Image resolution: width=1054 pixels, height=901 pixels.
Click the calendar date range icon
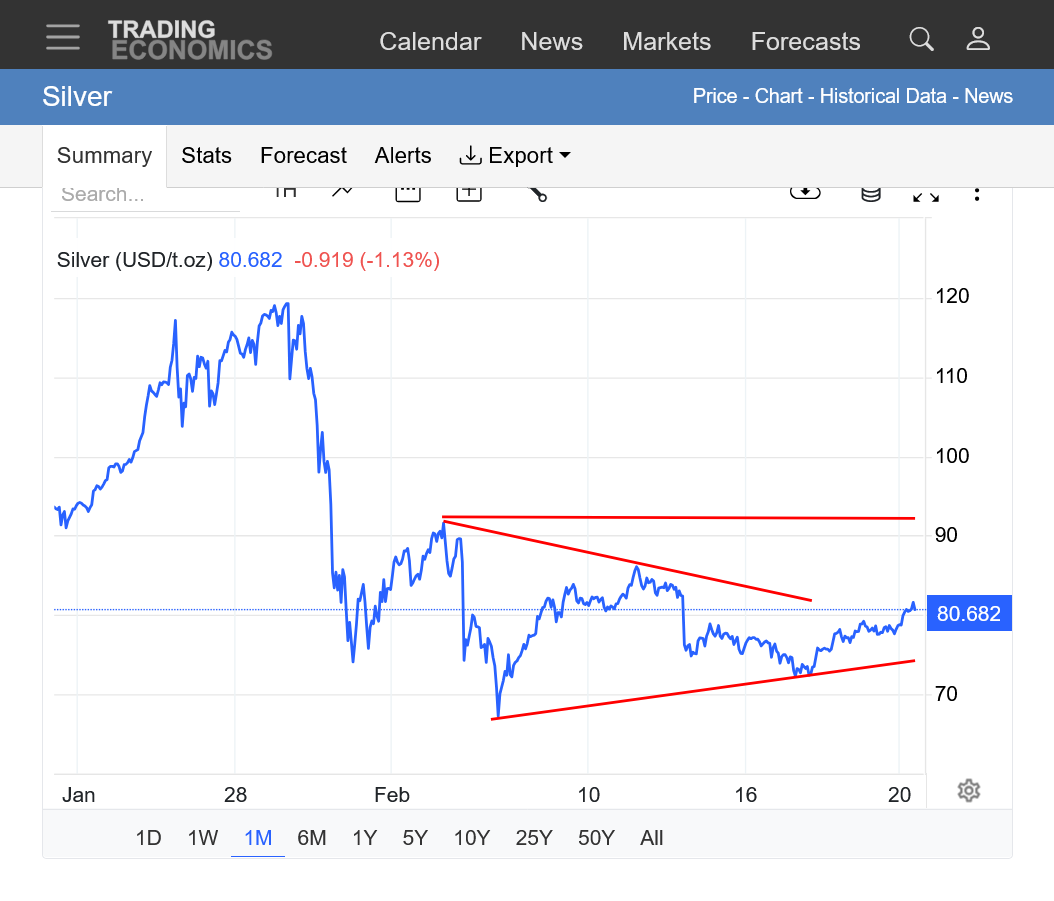[407, 193]
